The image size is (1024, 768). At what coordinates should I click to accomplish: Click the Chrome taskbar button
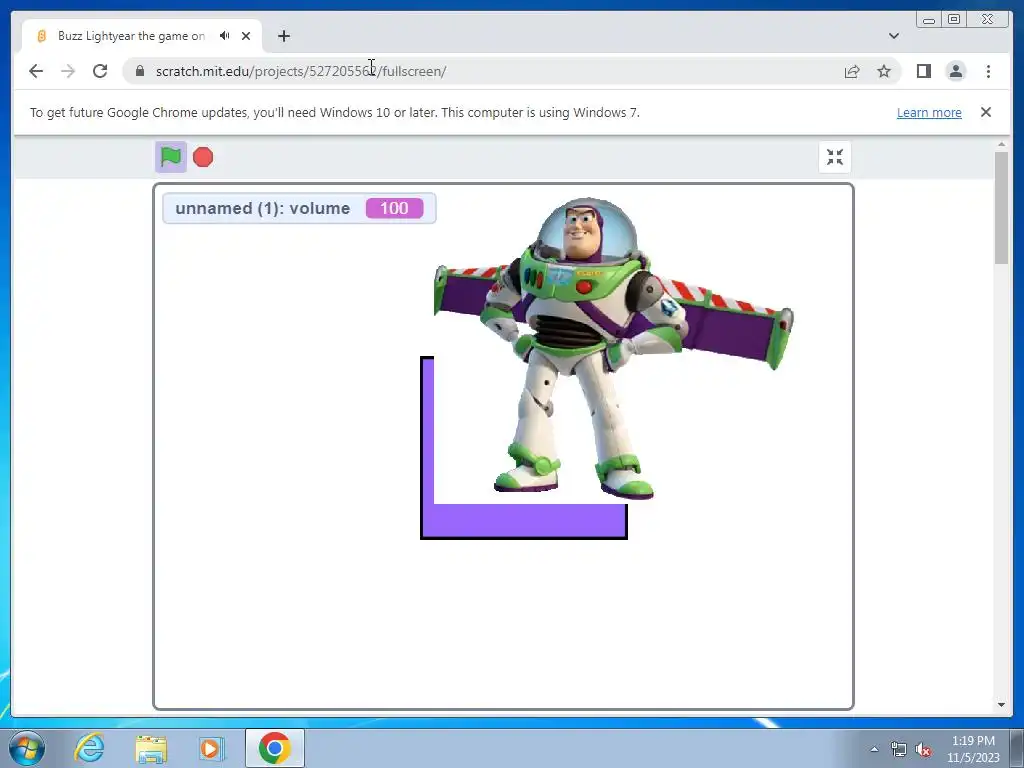pos(275,748)
